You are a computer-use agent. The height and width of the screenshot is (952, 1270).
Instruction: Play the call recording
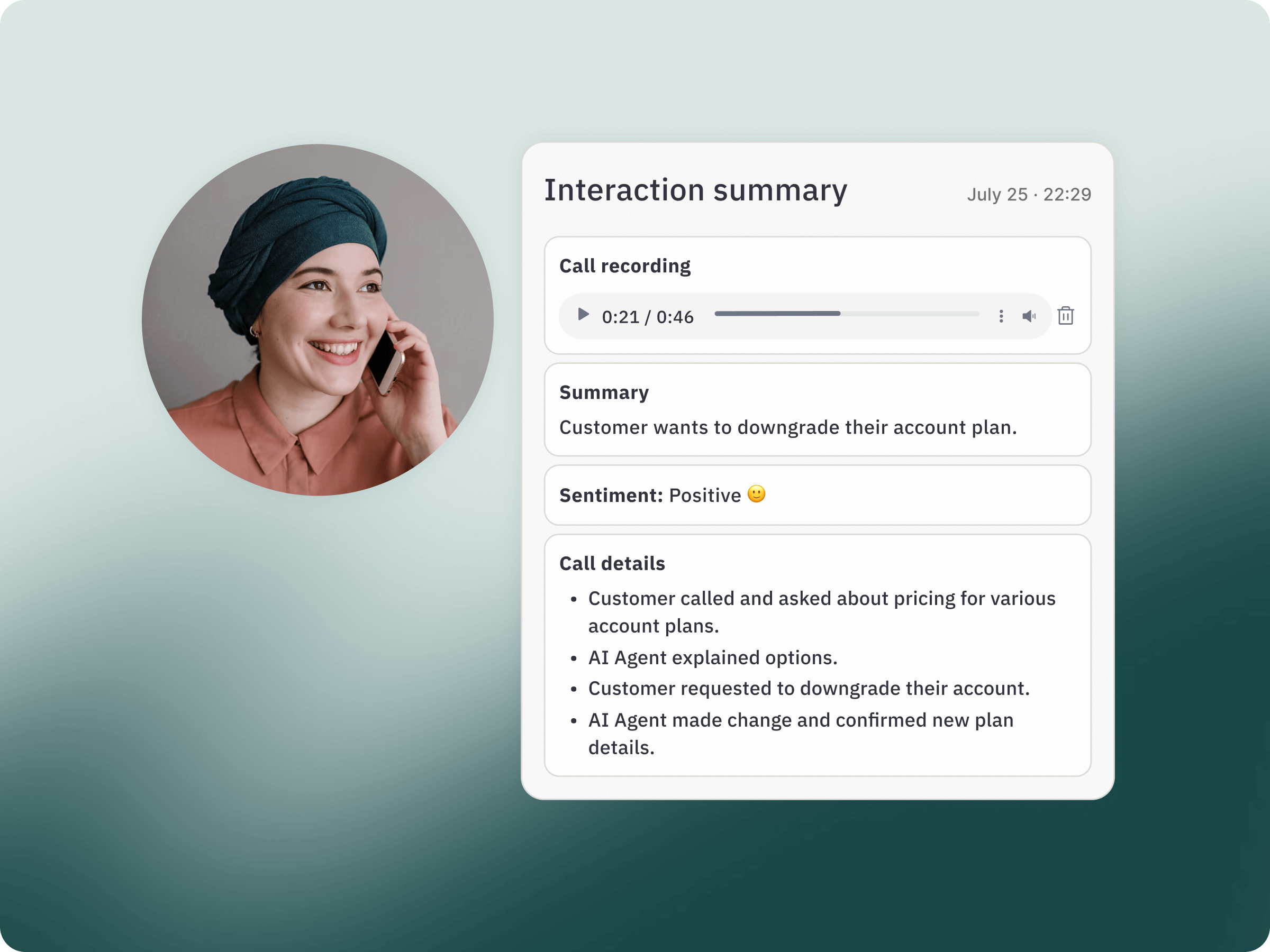583,315
